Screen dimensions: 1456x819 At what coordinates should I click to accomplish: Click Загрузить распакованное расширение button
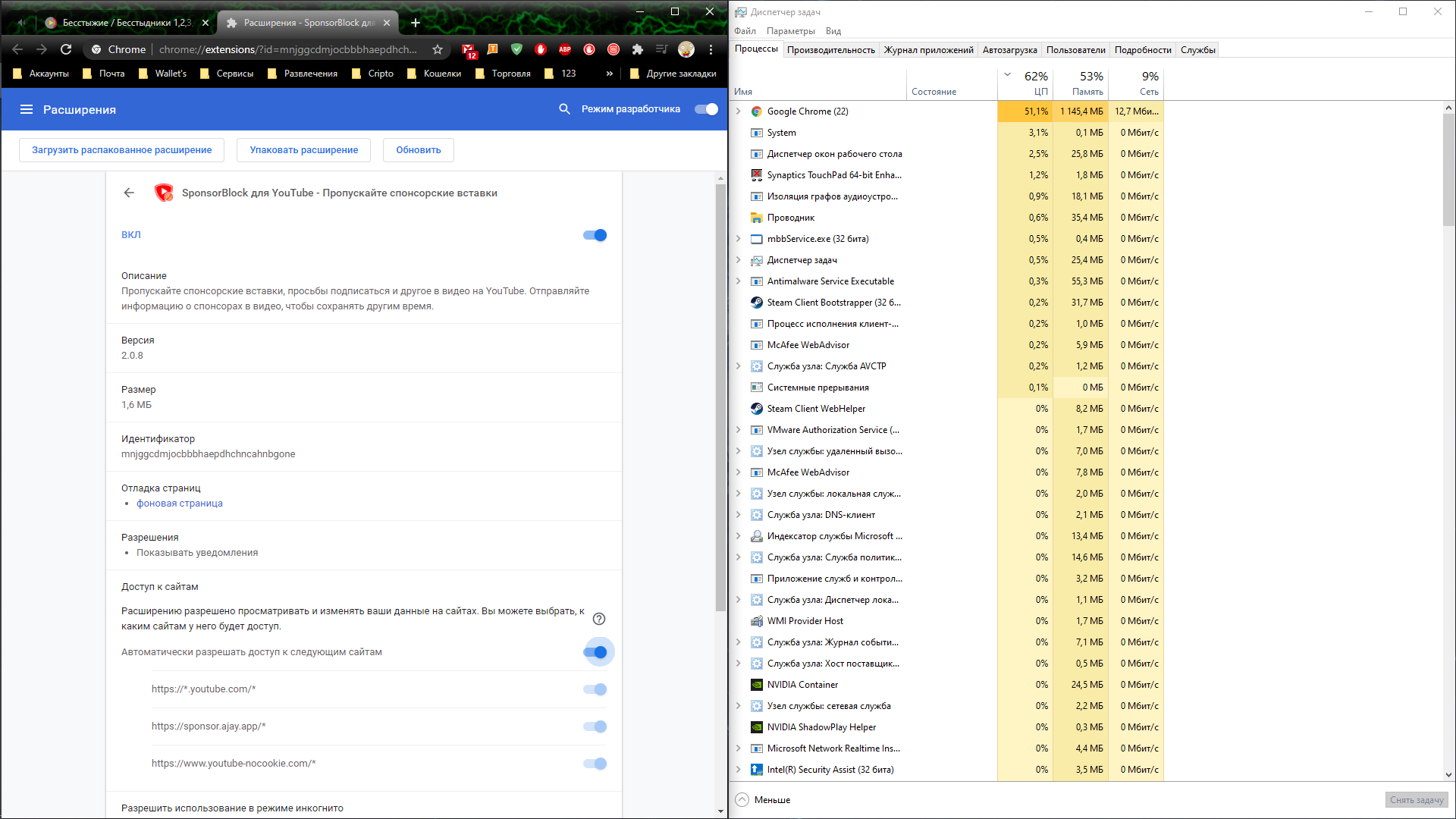click(121, 149)
